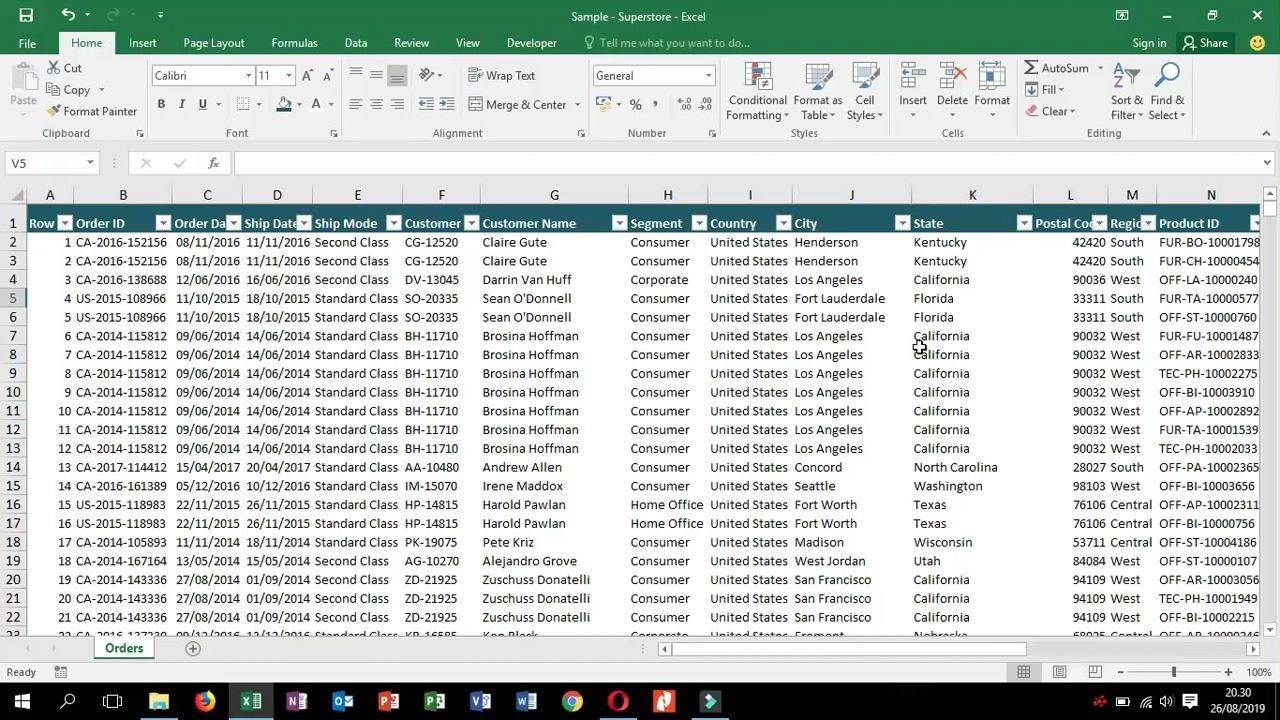Open the Segment column filter
The image size is (1280, 720).
point(699,223)
